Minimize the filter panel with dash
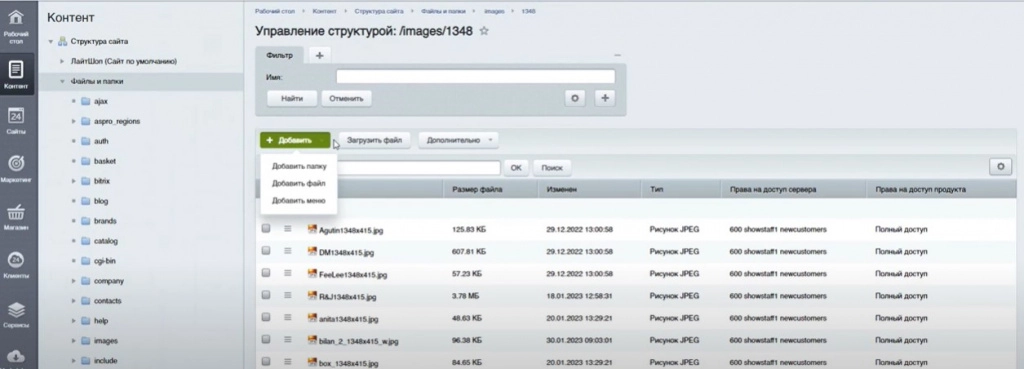The width and height of the screenshot is (1024, 369). tap(617, 56)
